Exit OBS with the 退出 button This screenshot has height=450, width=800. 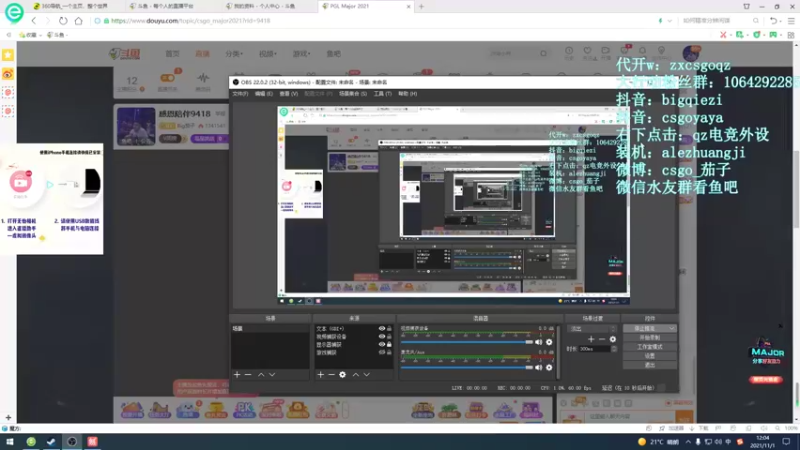[x=649, y=365]
